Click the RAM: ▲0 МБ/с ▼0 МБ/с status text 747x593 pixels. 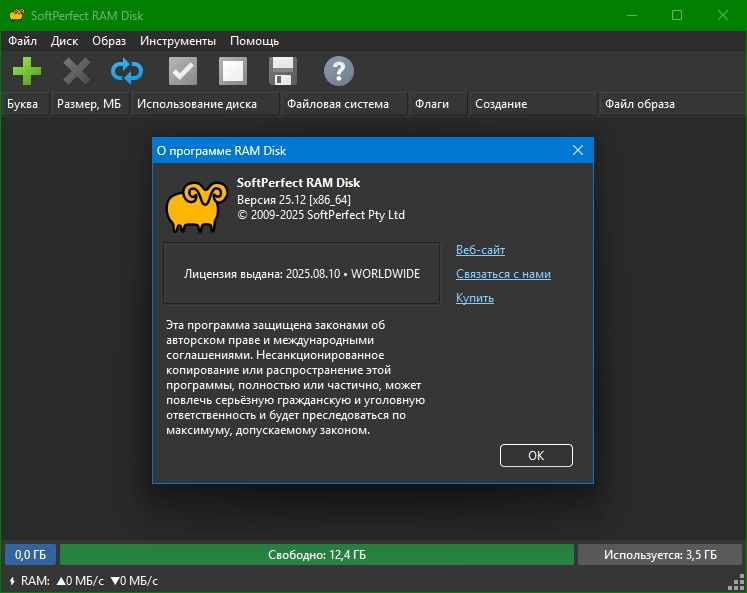click(89, 581)
